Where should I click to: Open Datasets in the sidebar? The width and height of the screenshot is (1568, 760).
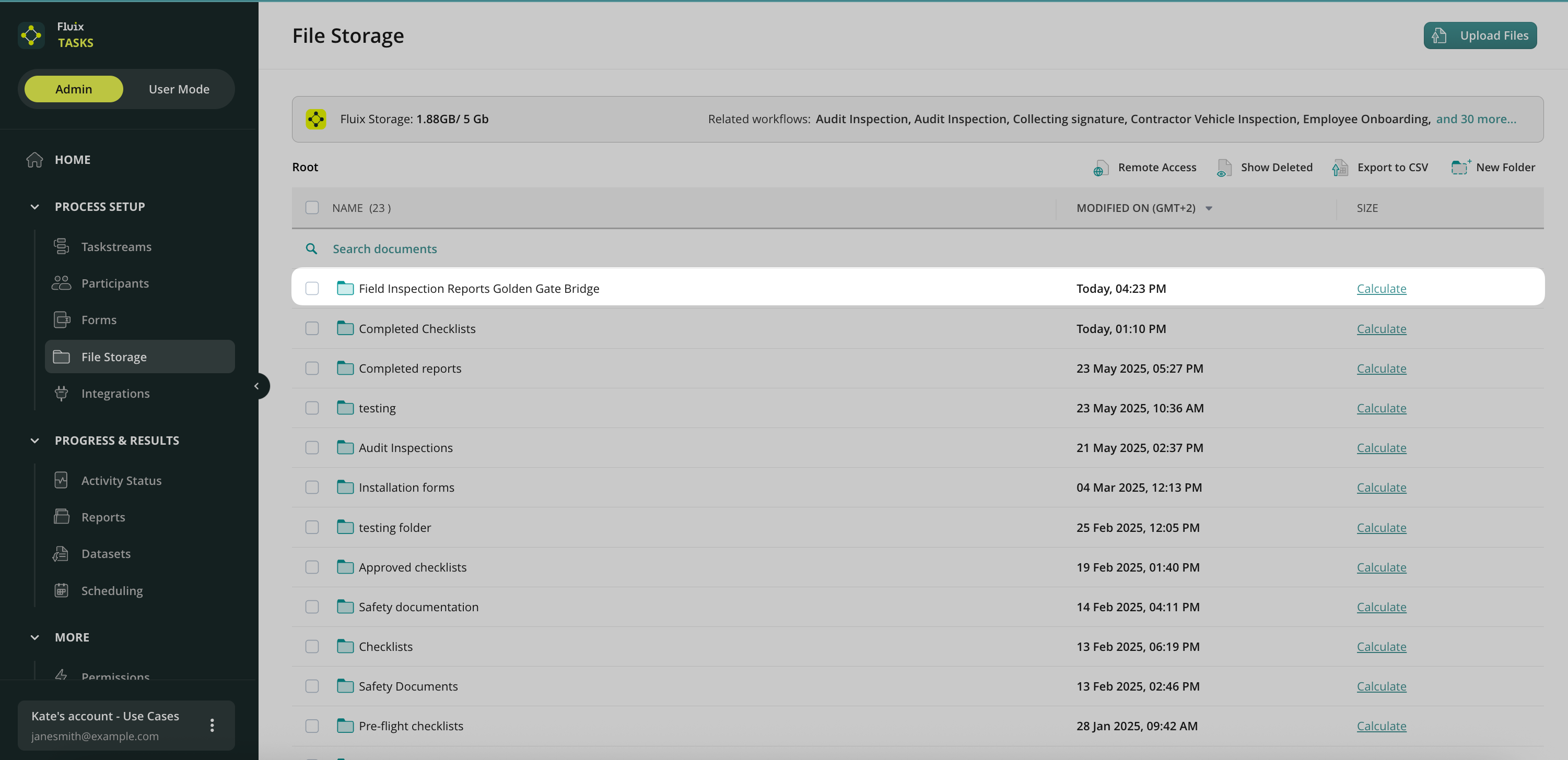pos(106,553)
